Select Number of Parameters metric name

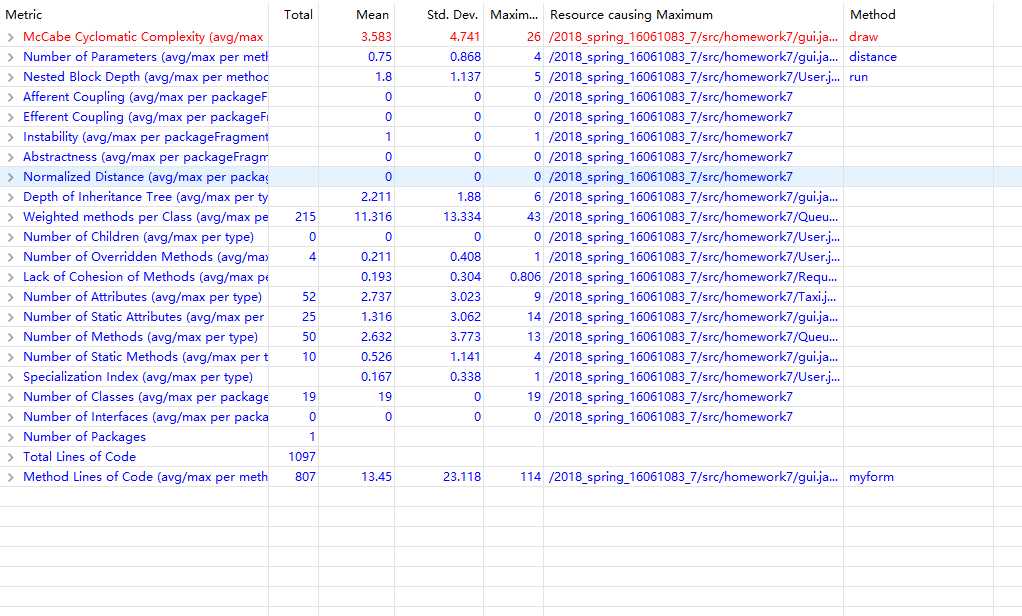click(145, 57)
